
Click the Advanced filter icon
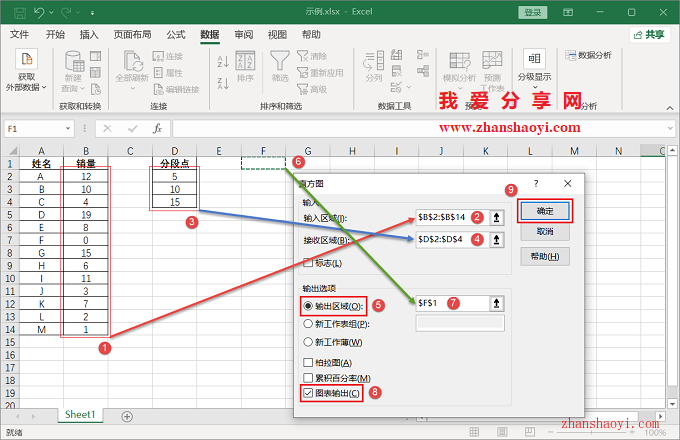(x=302, y=89)
